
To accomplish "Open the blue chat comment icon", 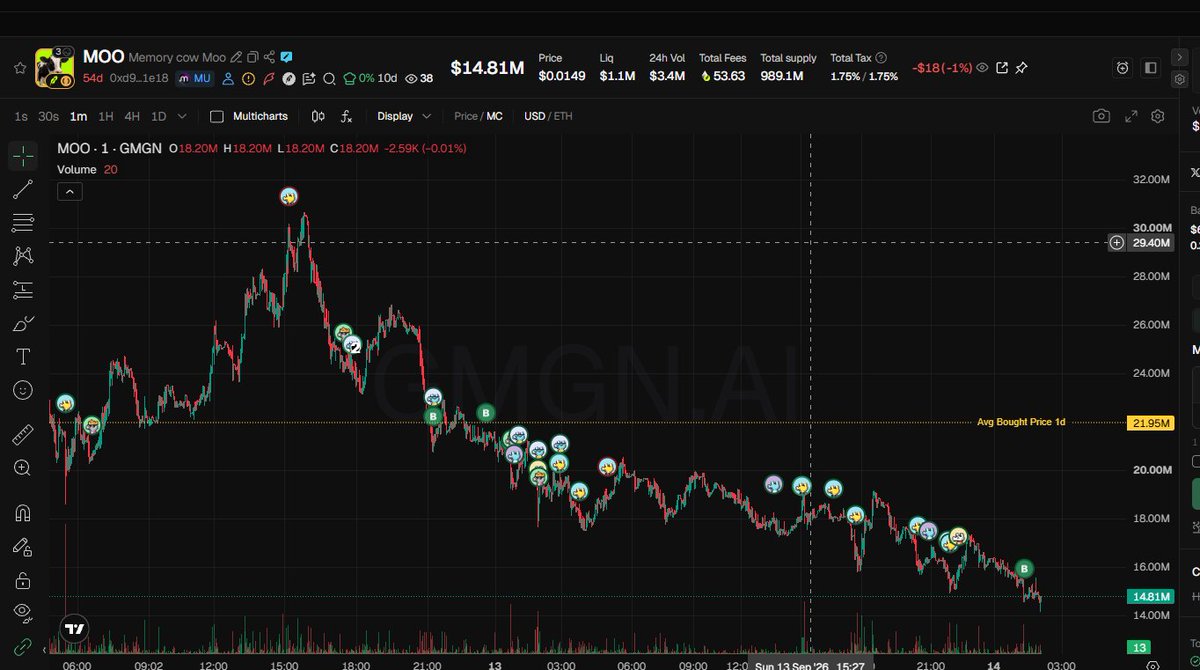I will [286, 57].
